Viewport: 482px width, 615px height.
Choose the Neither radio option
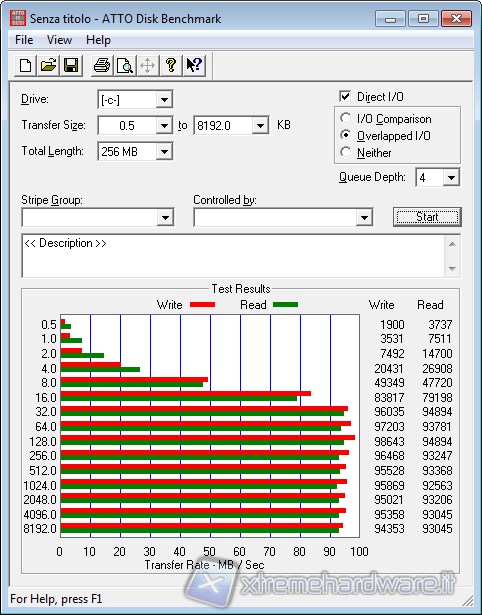pos(346,152)
